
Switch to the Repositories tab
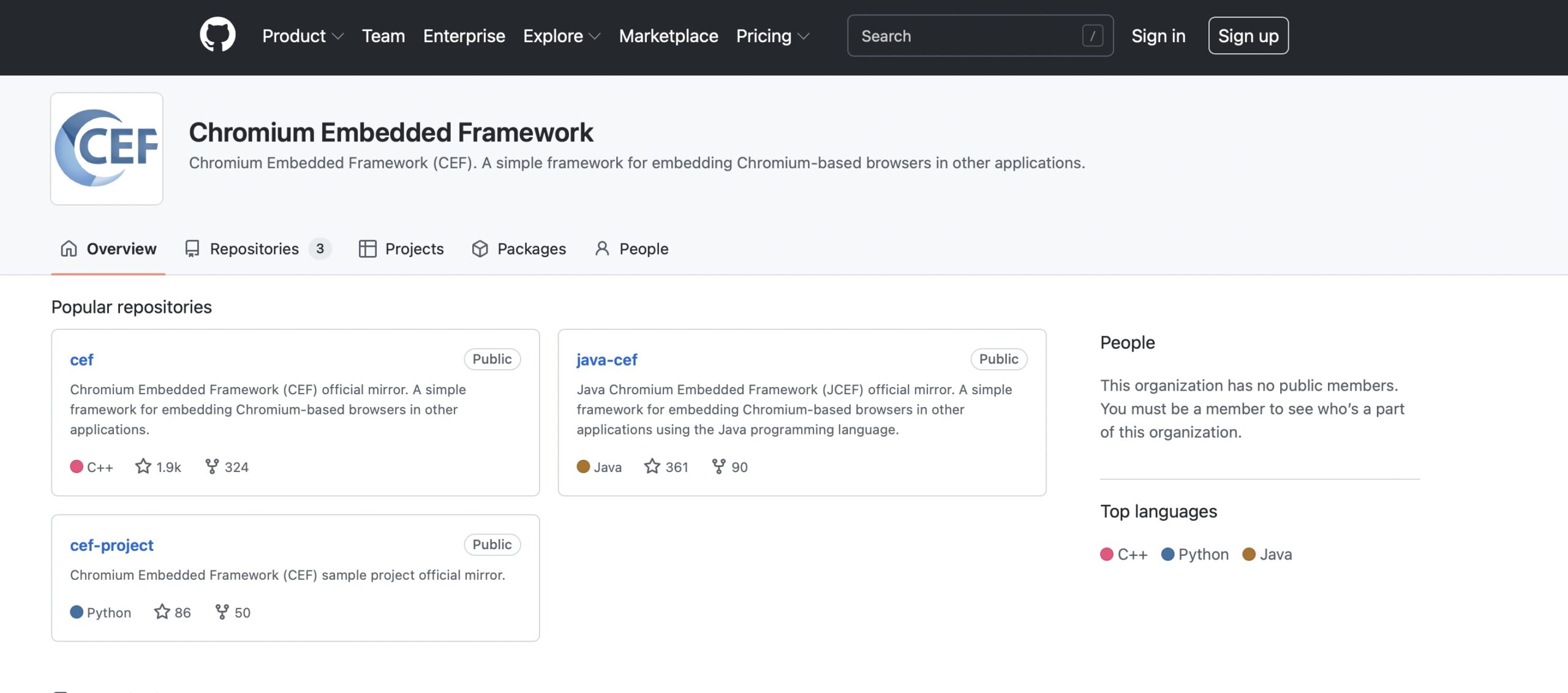[255, 249]
